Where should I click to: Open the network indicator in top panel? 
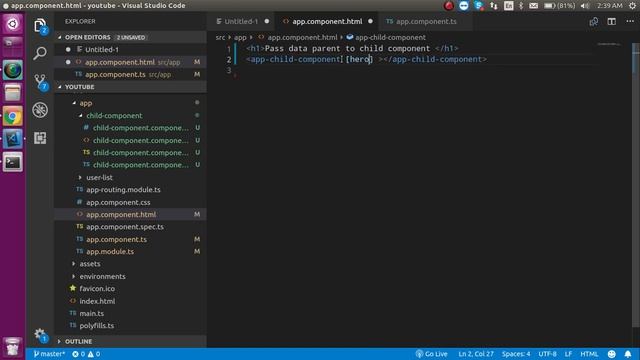(x=494, y=6)
